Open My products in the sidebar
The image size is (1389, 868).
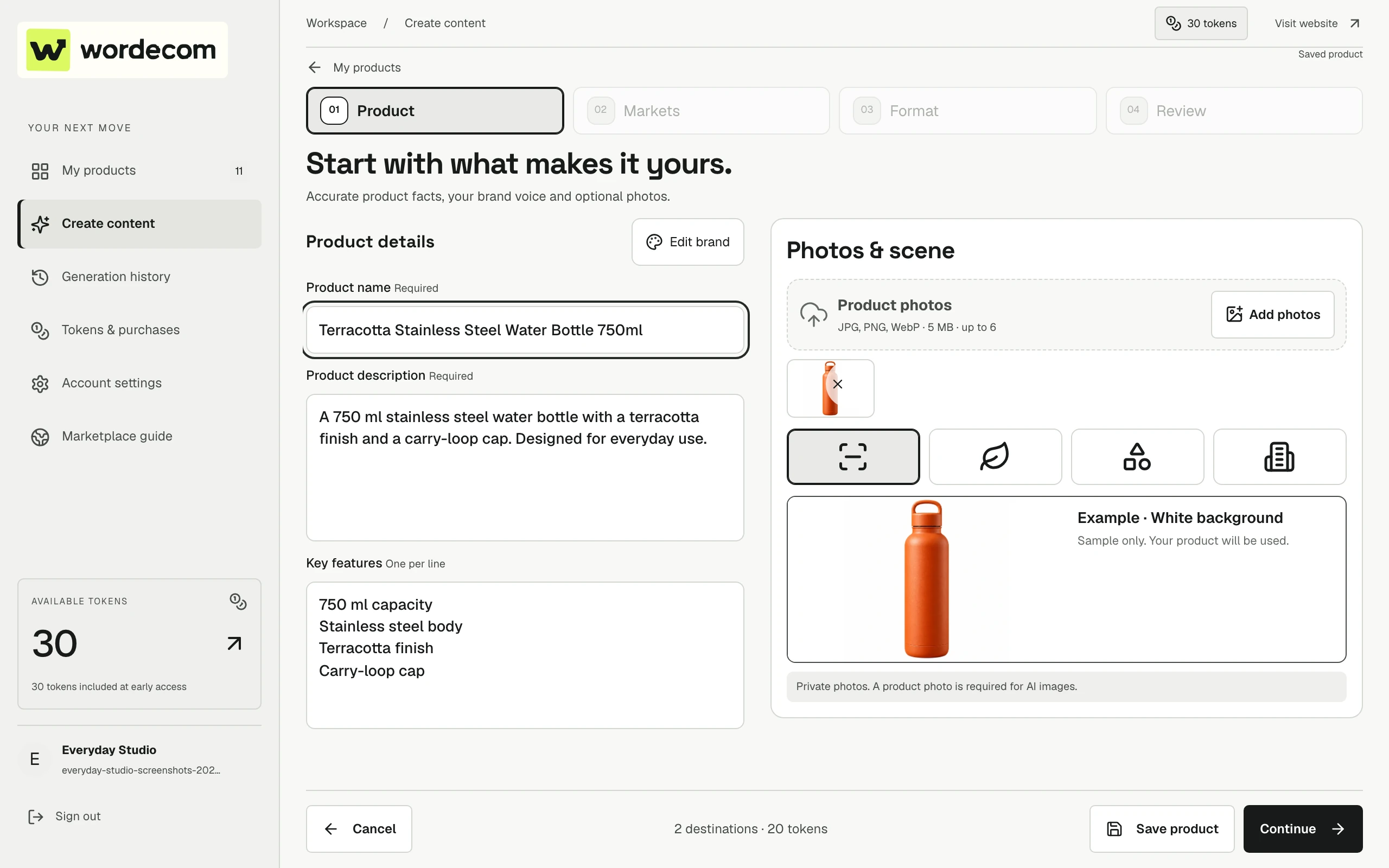tap(139, 170)
